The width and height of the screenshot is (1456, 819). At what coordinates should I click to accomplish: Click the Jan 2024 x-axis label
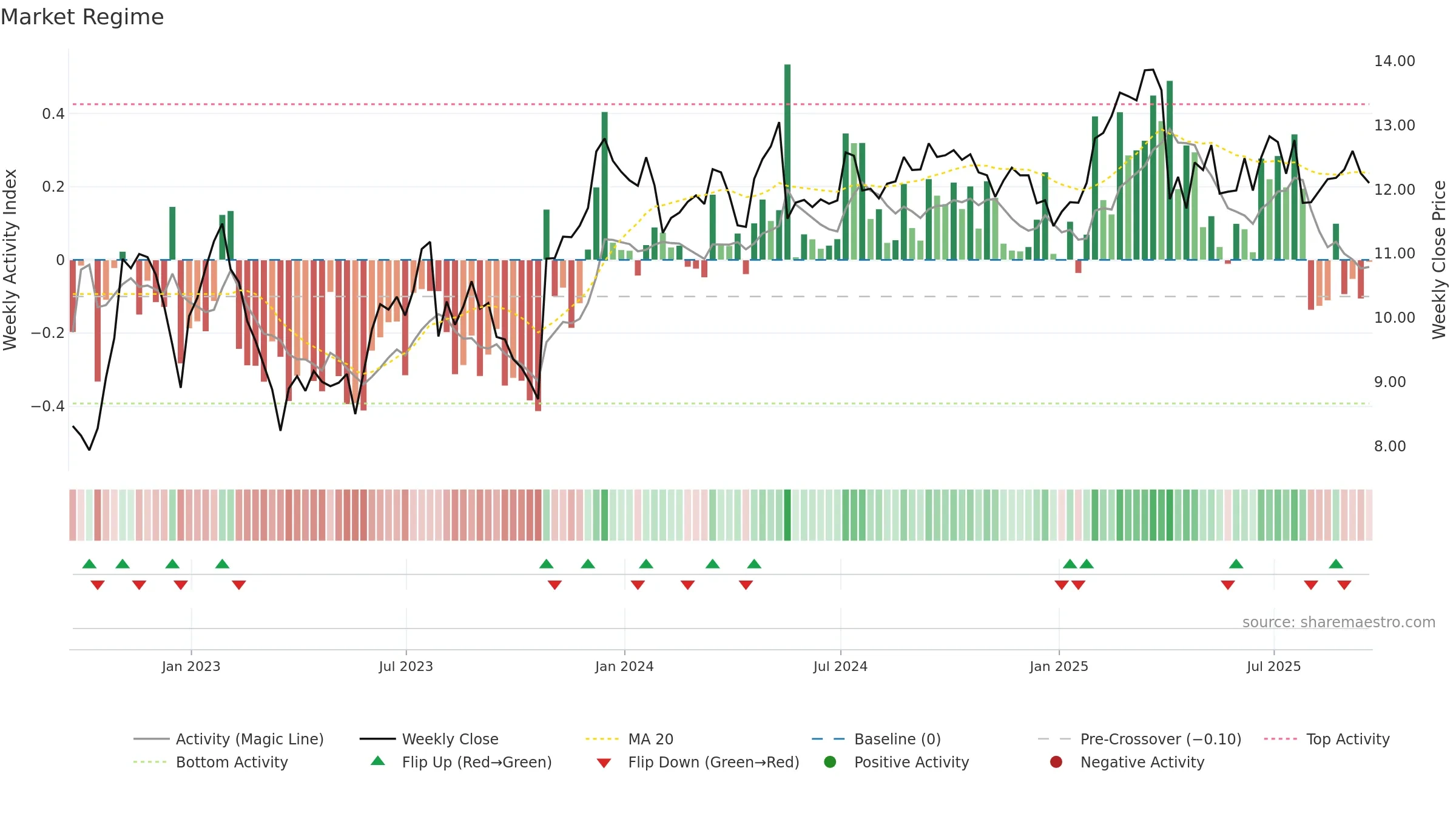point(624,667)
